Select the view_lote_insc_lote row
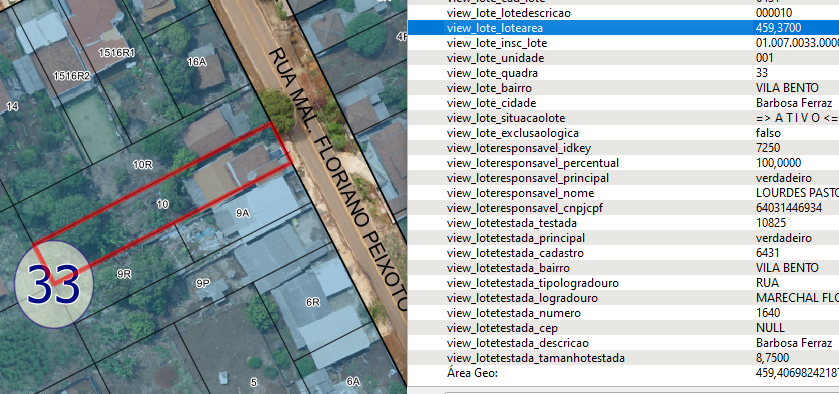 pos(623,43)
